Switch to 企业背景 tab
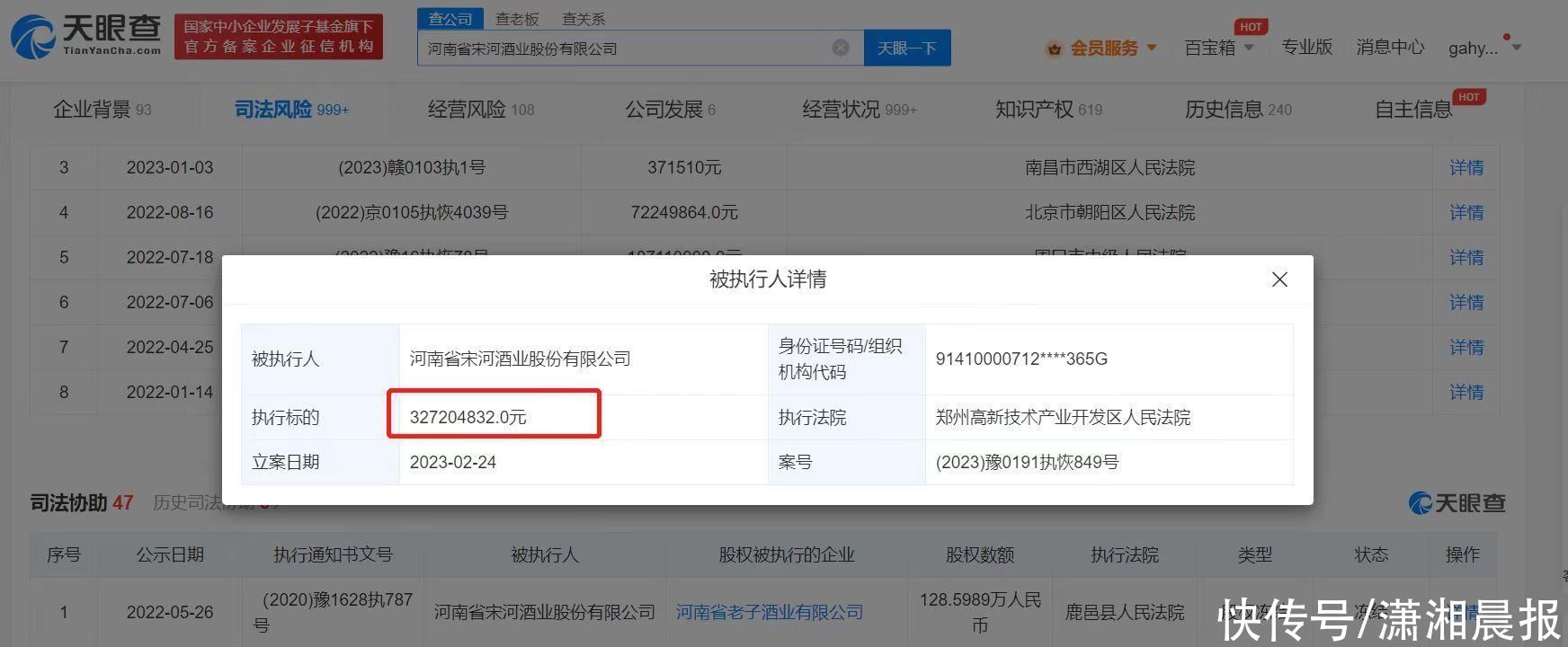1568x647 pixels. tap(102, 110)
